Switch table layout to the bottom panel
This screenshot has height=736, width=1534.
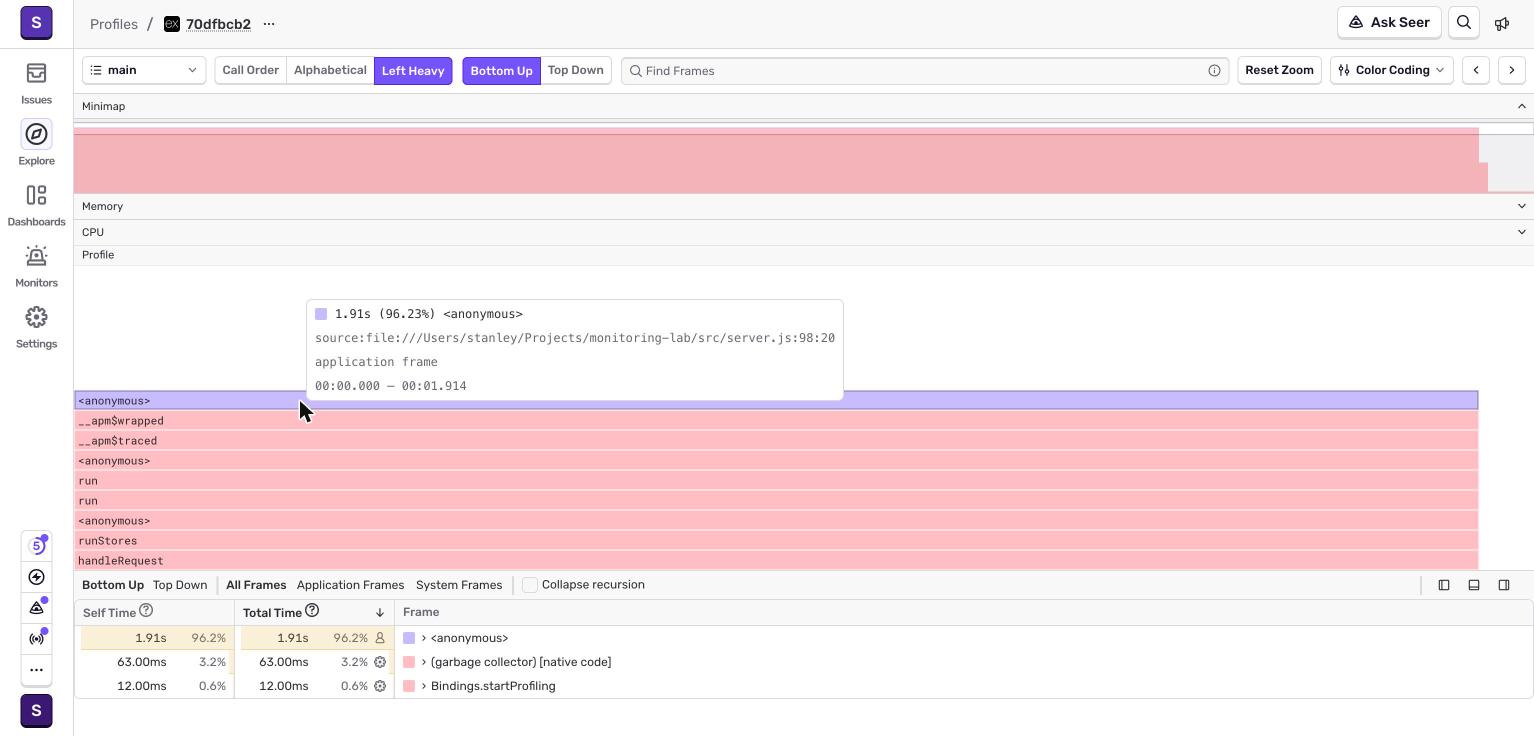click(x=1474, y=585)
